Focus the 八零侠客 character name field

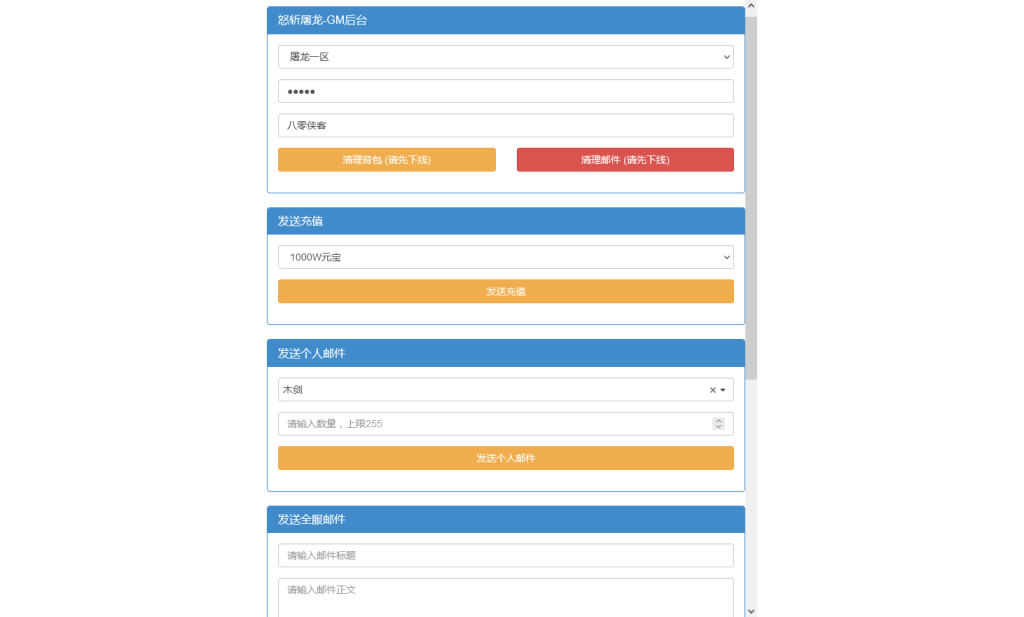tap(505, 125)
